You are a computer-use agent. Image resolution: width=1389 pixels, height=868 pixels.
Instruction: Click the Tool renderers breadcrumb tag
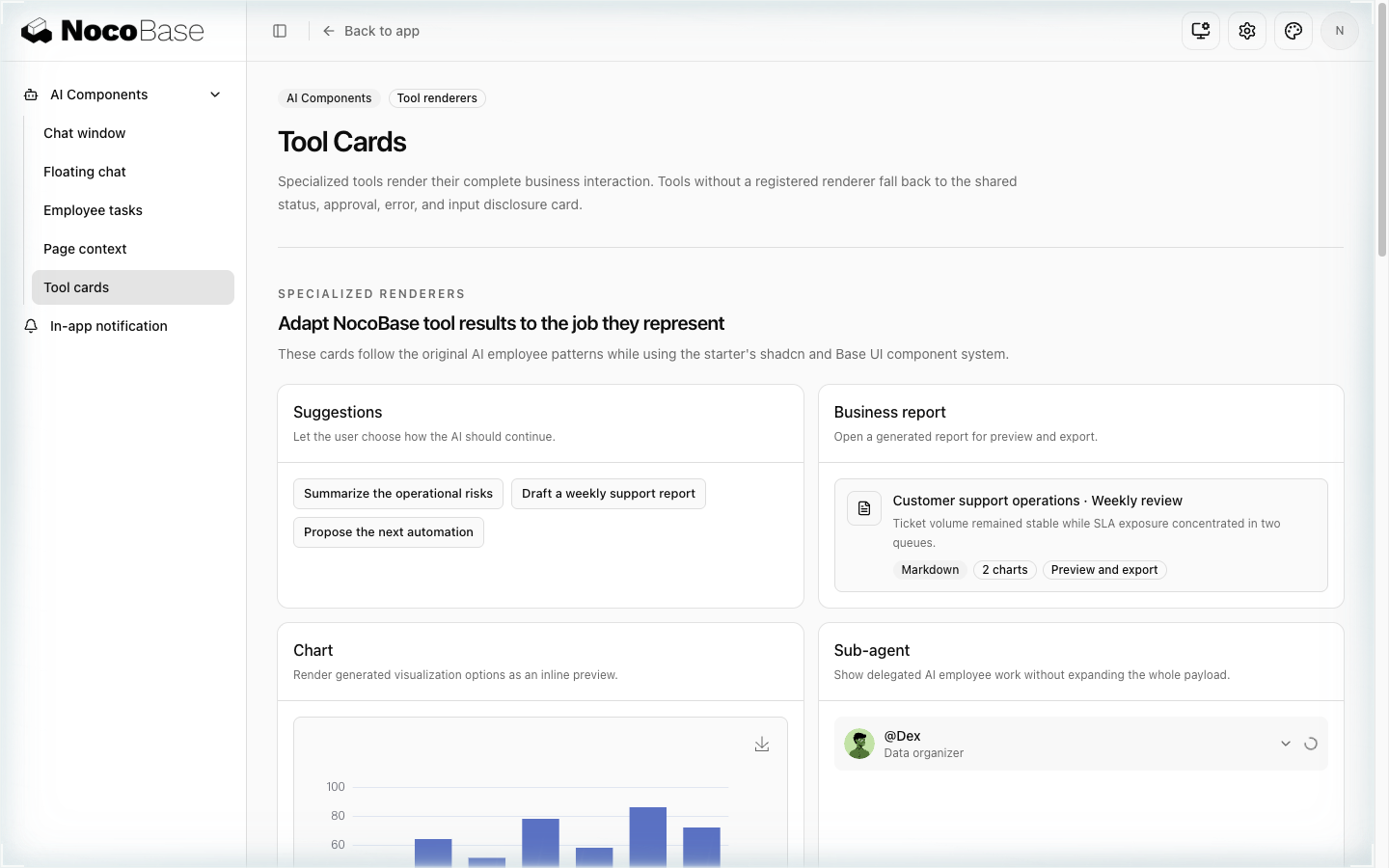pyautogui.click(x=437, y=98)
